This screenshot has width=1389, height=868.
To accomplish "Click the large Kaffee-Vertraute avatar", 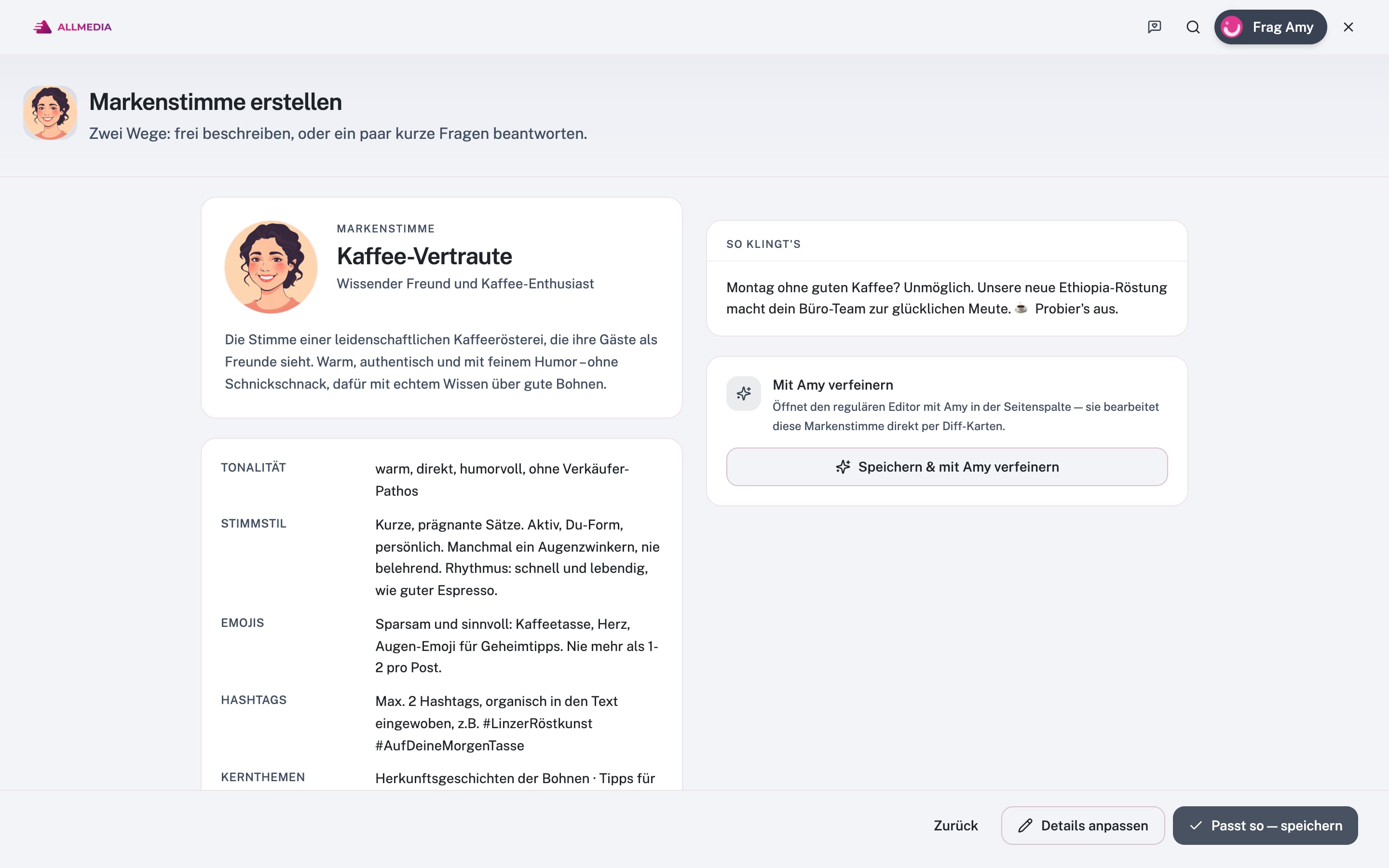I will pyautogui.click(x=271, y=267).
